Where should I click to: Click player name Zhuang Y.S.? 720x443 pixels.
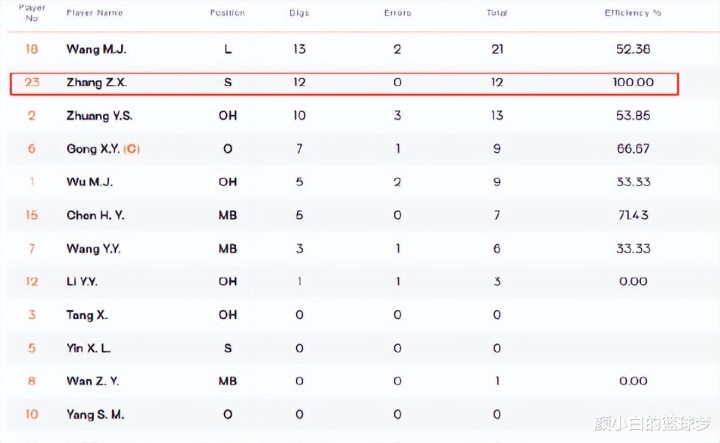click(99, 116)
